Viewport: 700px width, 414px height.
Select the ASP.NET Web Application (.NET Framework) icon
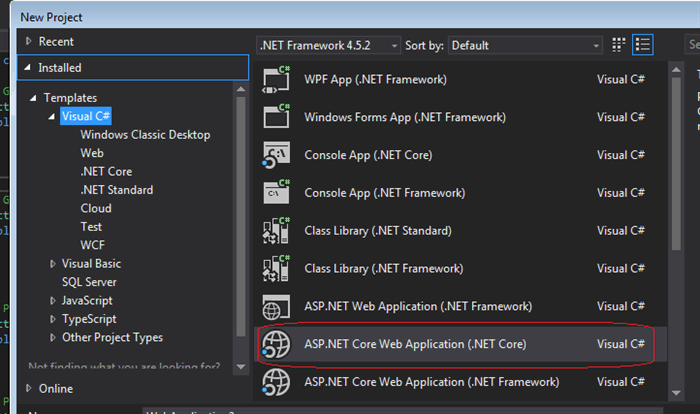pyautogui.click(x=276, y=306)
